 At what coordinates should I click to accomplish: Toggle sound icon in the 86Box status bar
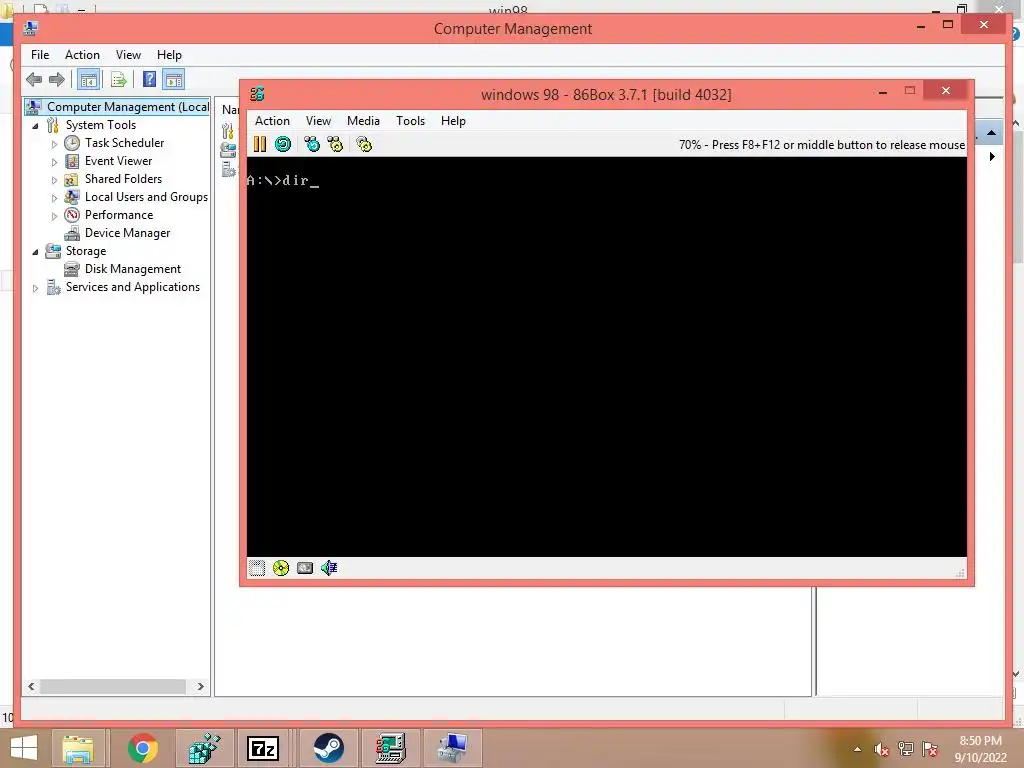(329, 568)
